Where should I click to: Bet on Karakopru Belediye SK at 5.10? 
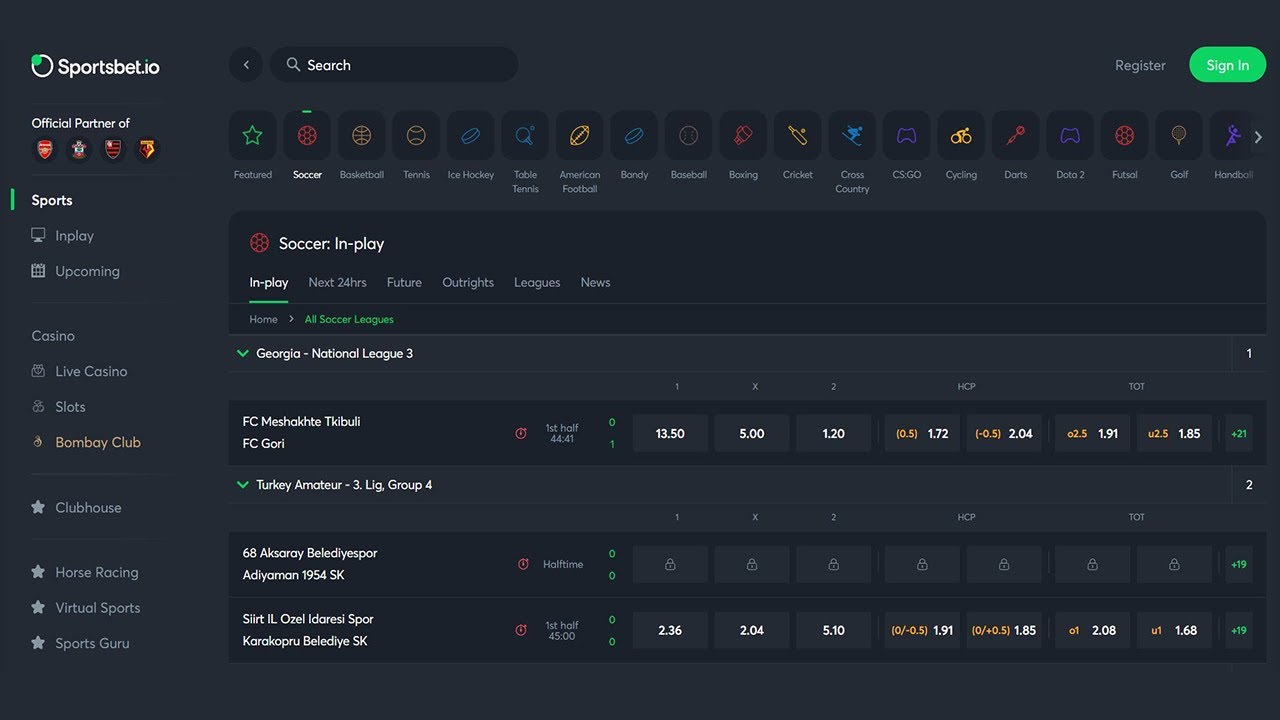pyautogui.click(x=833, y=631)
